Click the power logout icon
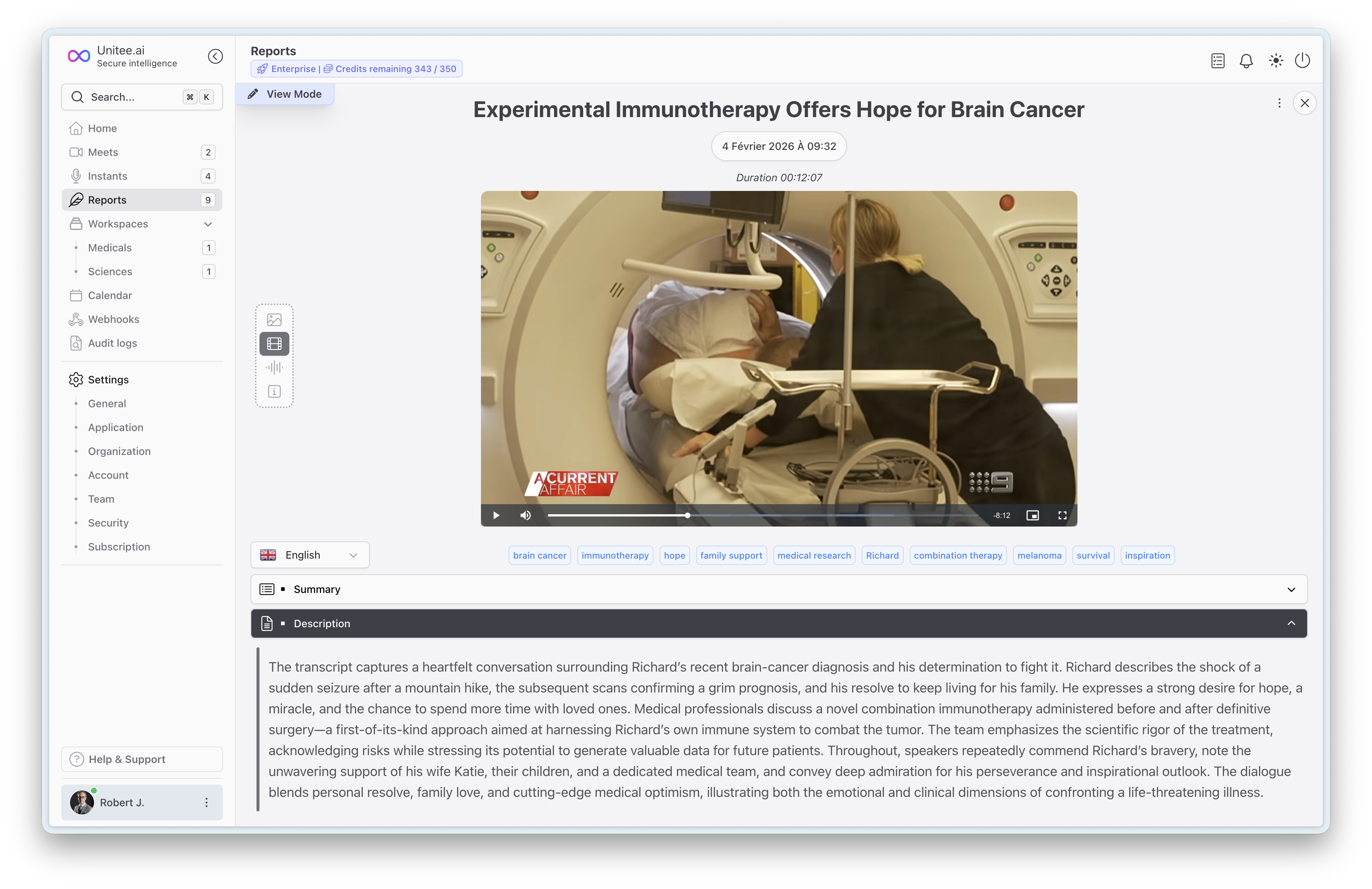 (x=1302, y=60)
